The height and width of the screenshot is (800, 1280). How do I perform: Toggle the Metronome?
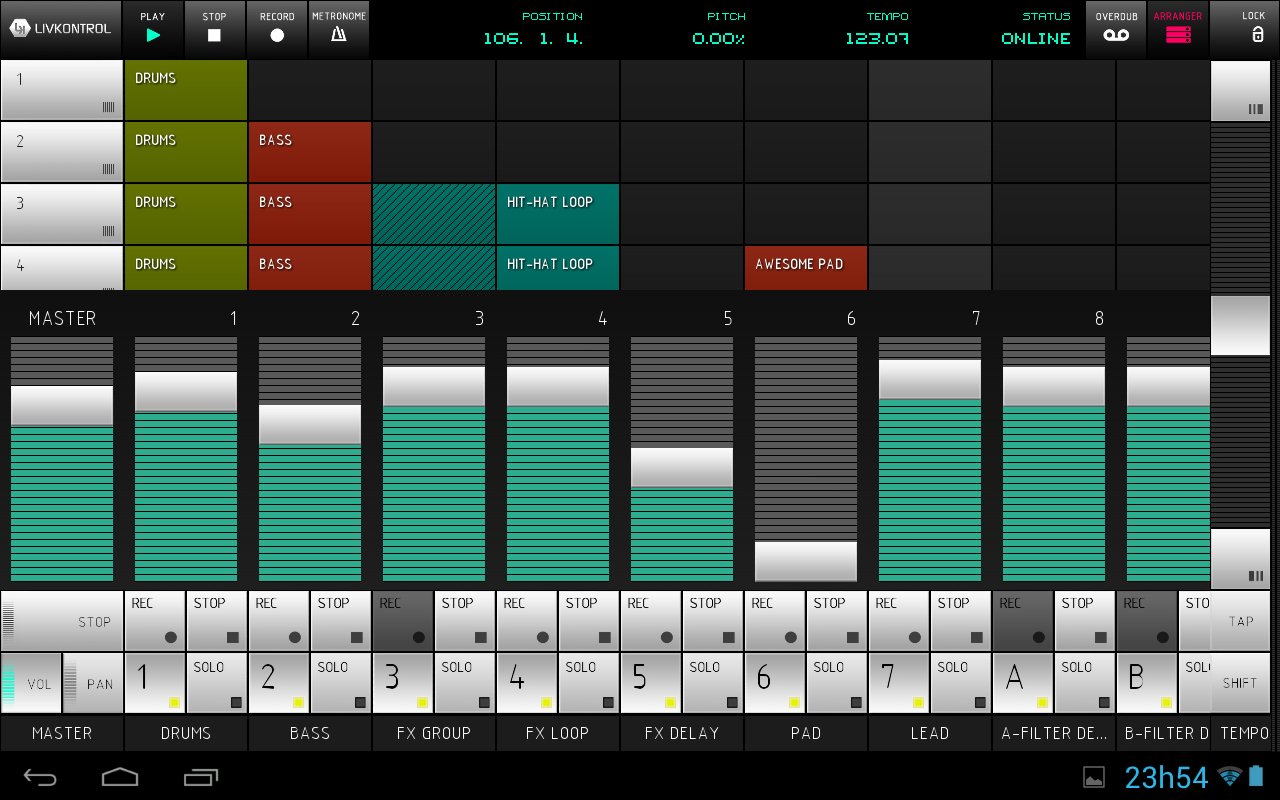[339, 28]
